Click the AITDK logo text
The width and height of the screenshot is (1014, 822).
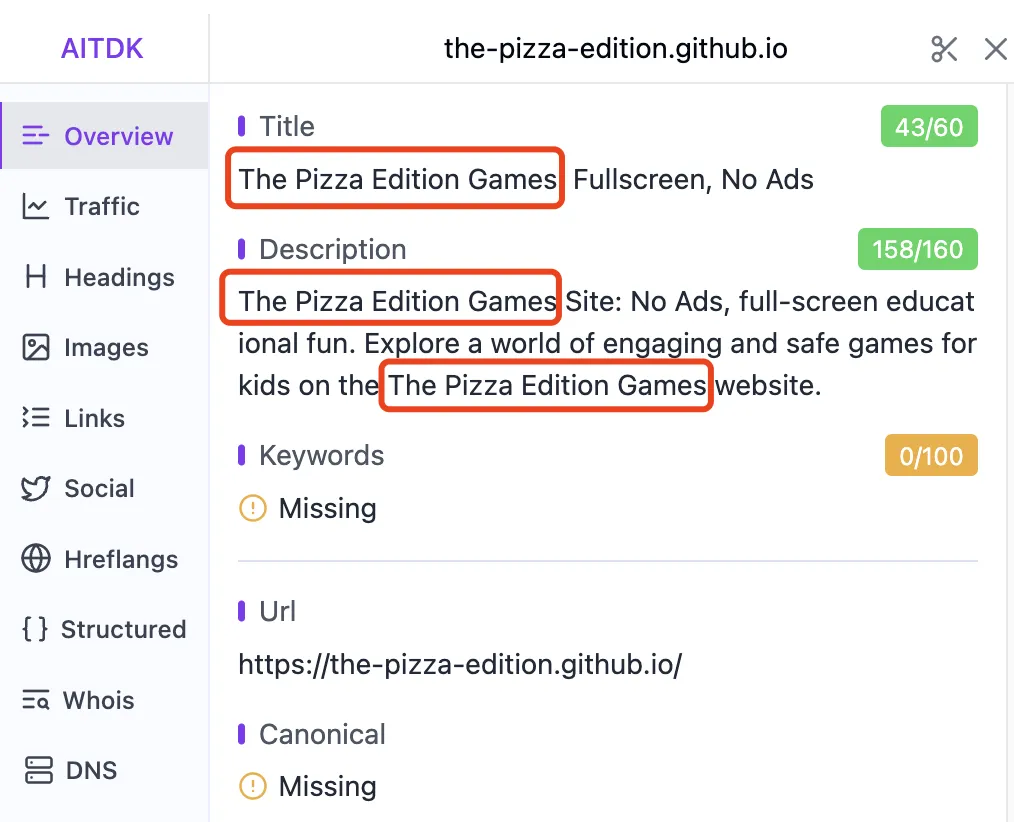coord(102,49)
